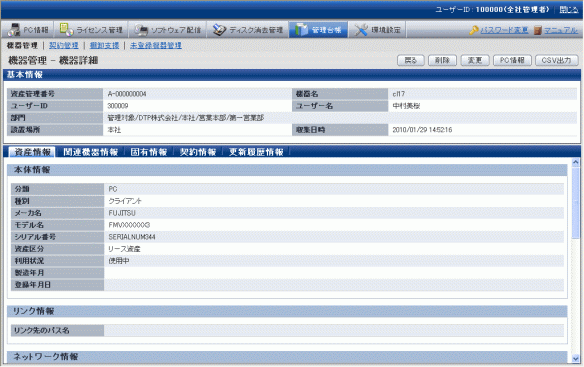Switch to the 関連機器情報 tab
584x367 pixels.
[90, 152]
